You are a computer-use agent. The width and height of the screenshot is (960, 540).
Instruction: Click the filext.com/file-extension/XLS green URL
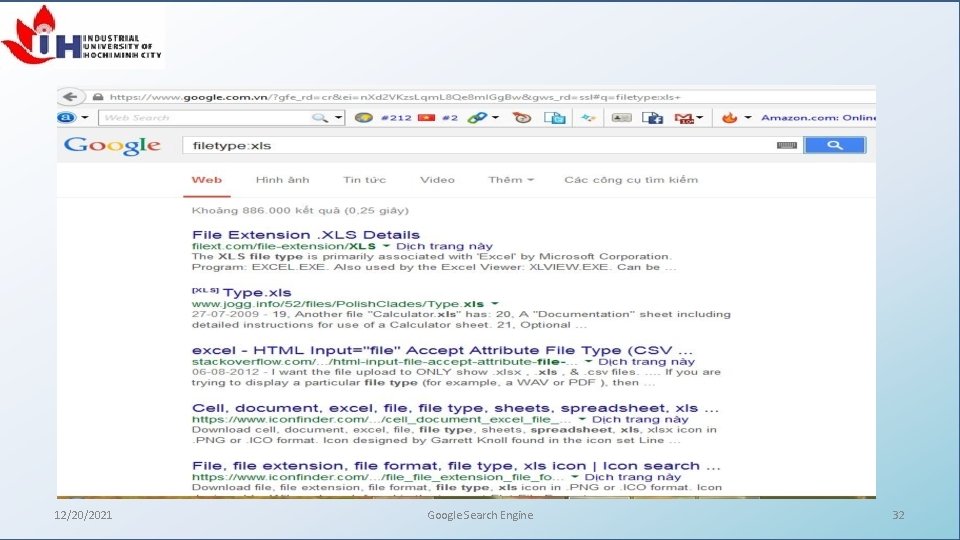(284, 246)
